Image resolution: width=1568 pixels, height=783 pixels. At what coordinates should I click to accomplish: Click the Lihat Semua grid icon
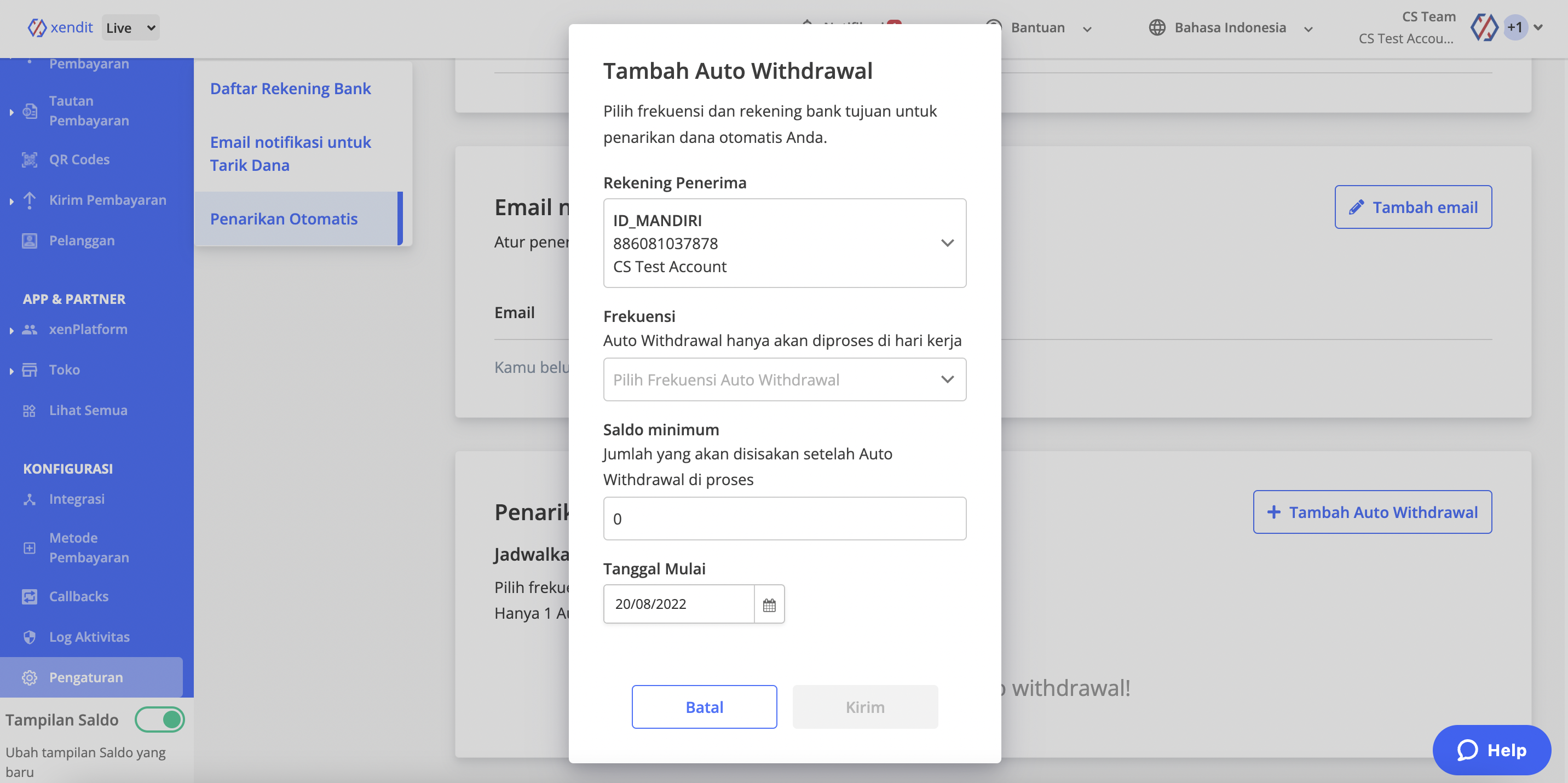[30, 410]
